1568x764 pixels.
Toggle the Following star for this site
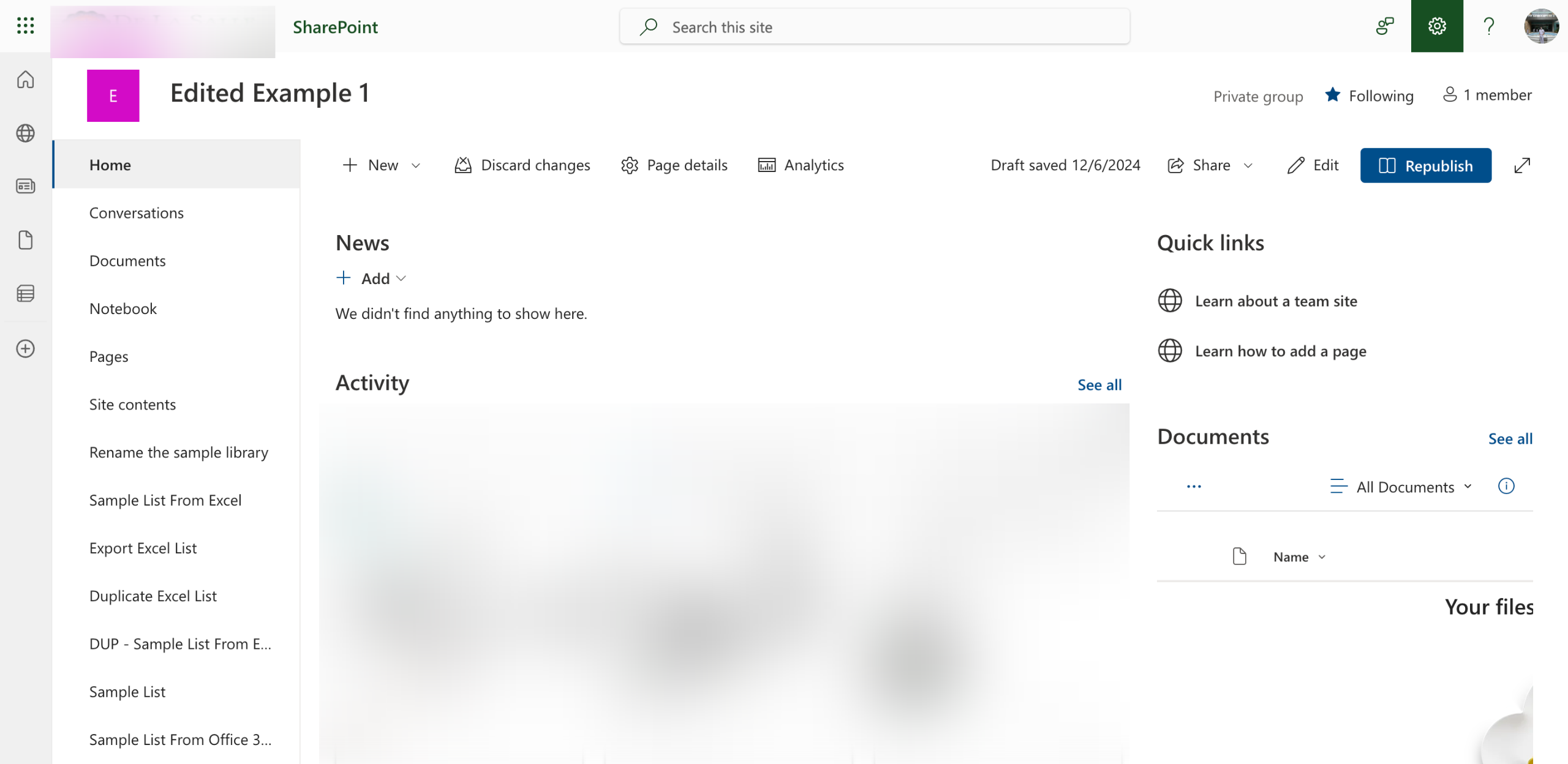(x=1332, y=95)
